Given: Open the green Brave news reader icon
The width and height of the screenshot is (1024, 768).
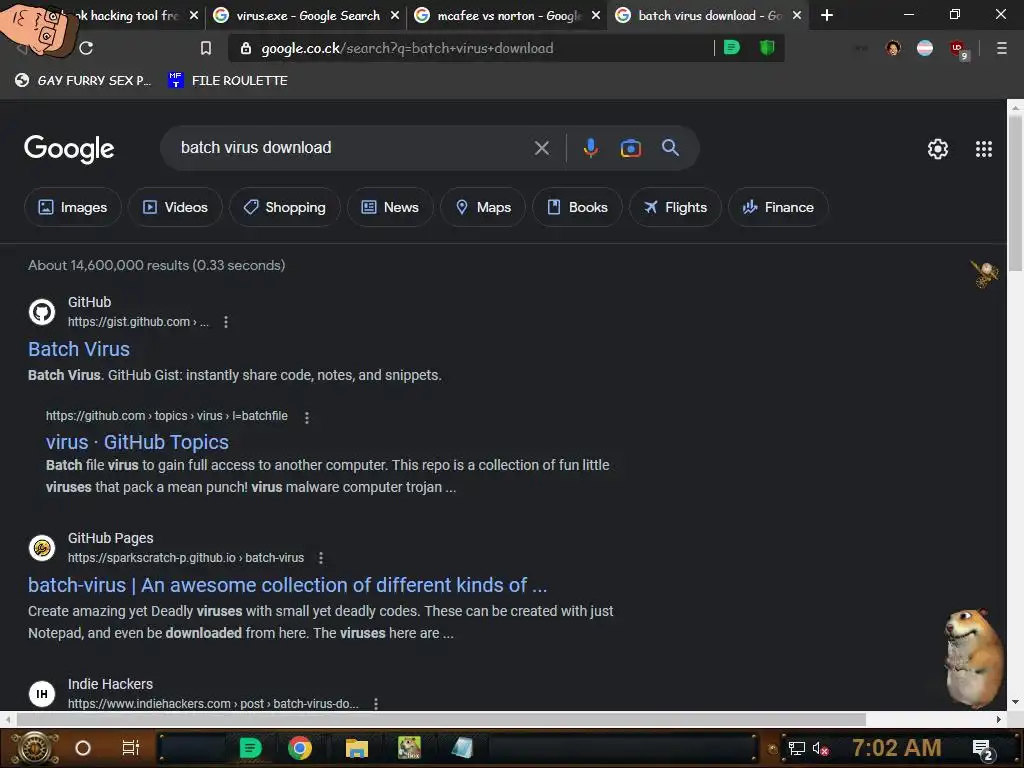Looking at the screenshot, I should coord(732,47).
